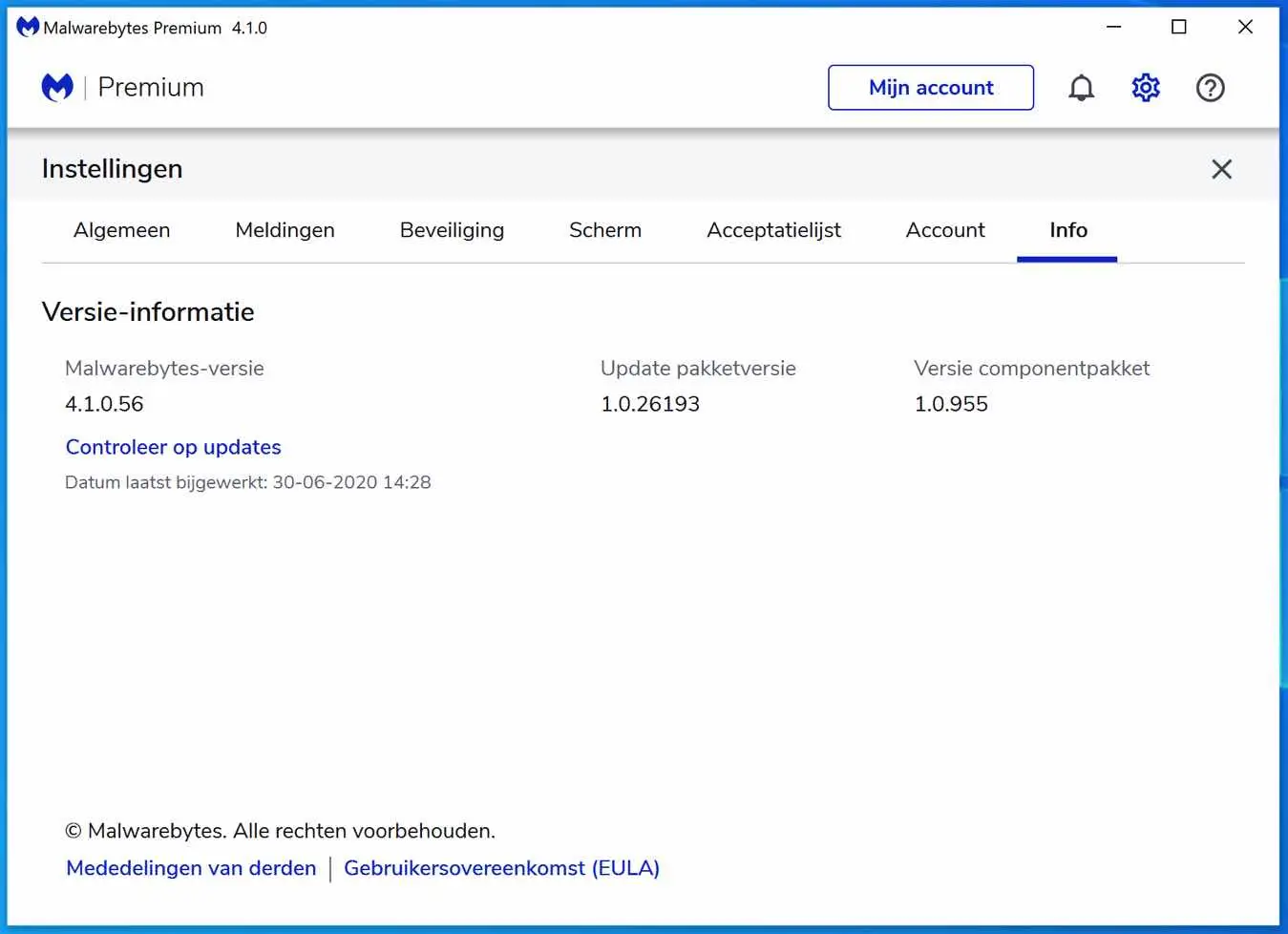1288x934 pixels.
Task: Open Mijn account button
Action: click(x=931, y=88)
